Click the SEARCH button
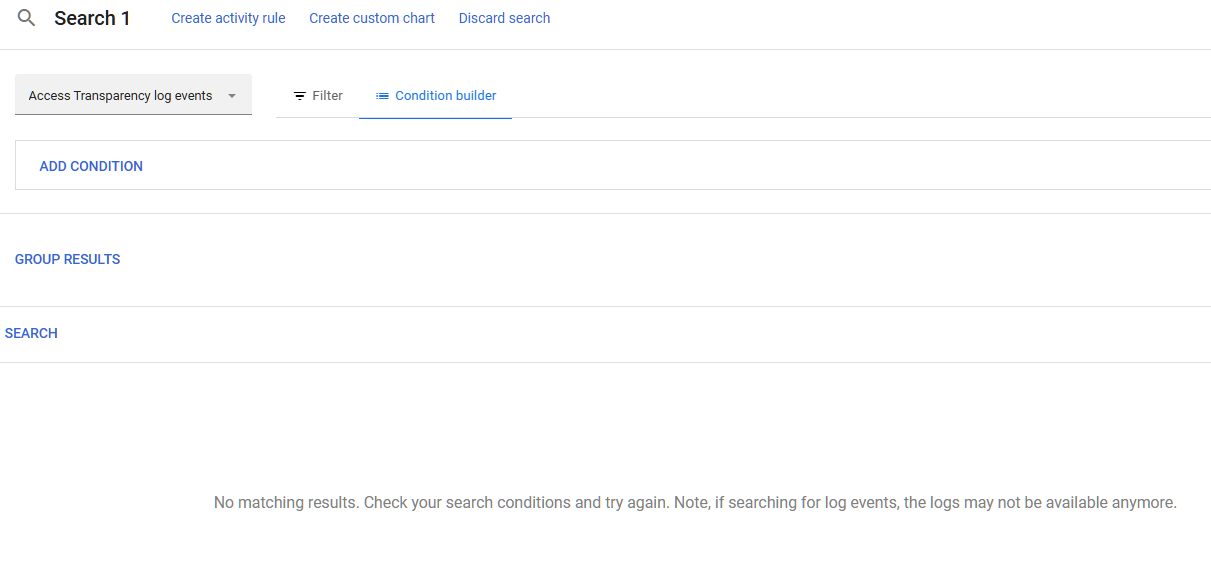1211x579 pixels. 30,332
